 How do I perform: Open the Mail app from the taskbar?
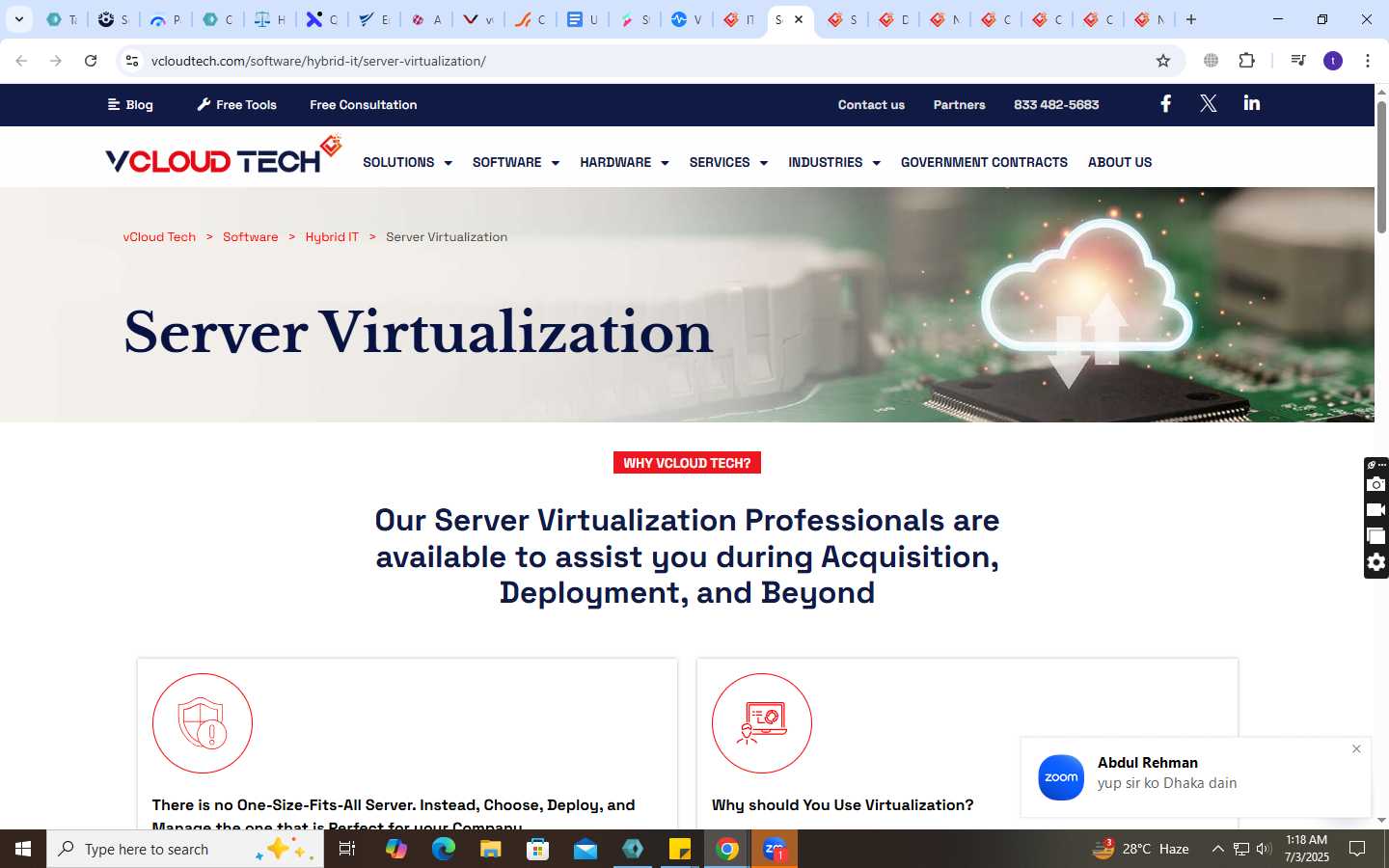pyautogui.click(x=586, y=849)
